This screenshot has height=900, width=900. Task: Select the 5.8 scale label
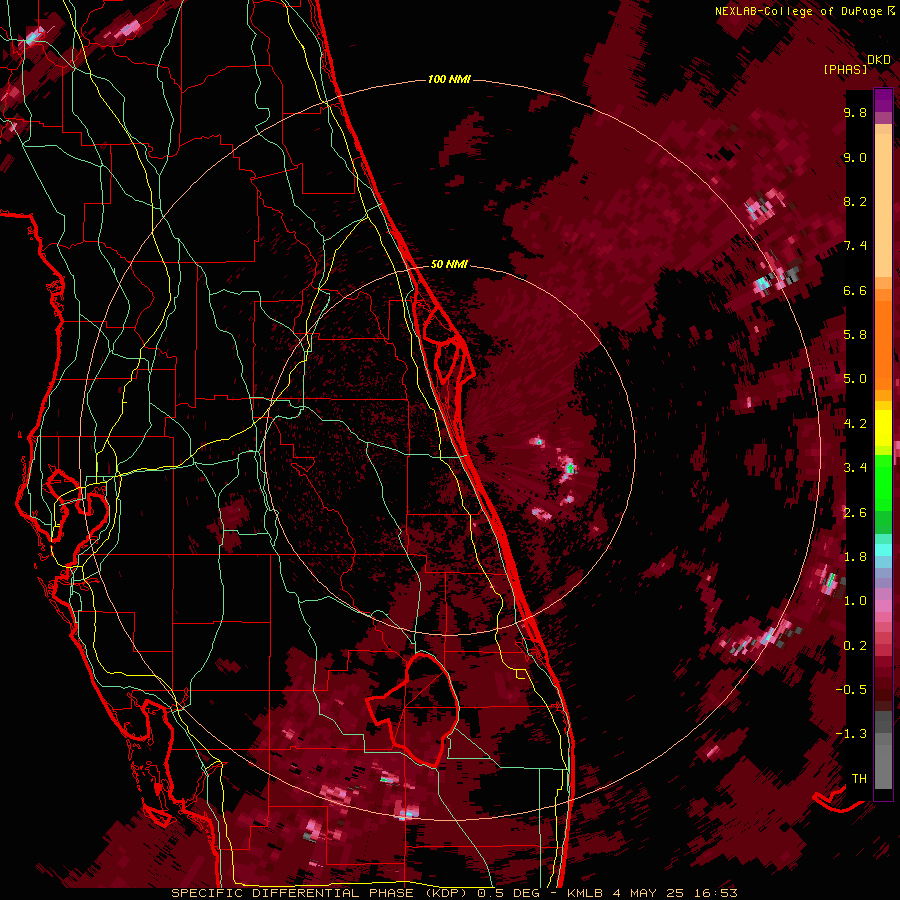(x=855, y=335)
